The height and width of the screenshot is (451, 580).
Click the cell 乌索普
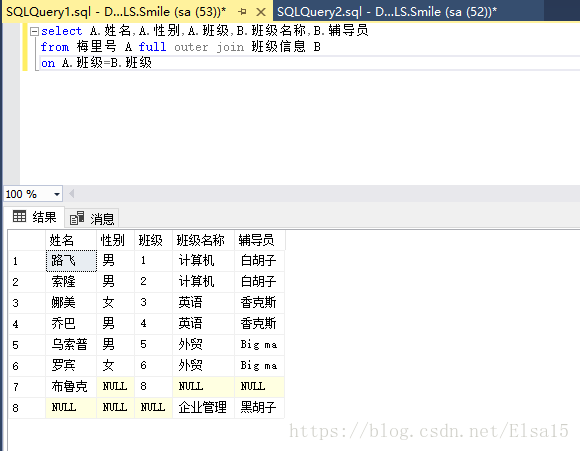[71, 345]
